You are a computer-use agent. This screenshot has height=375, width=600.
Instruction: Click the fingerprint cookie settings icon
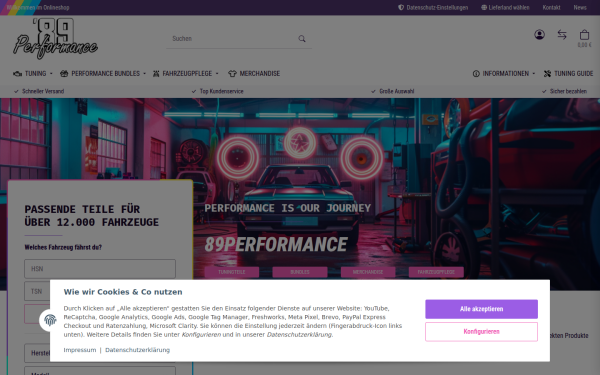tap(50, 320)
